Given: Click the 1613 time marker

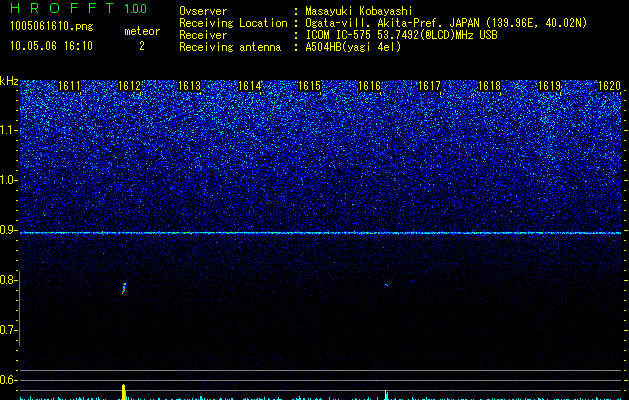Looking at the screenshot, I should click(189, 86).
